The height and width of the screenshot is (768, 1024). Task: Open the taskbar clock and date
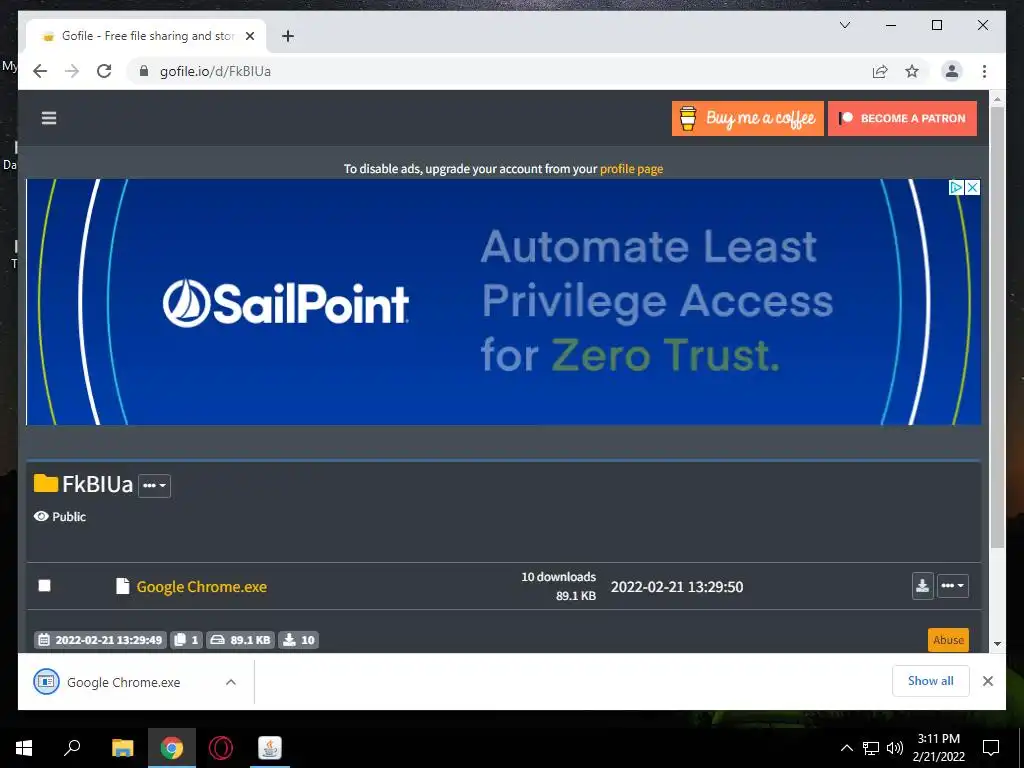(938, 748)
